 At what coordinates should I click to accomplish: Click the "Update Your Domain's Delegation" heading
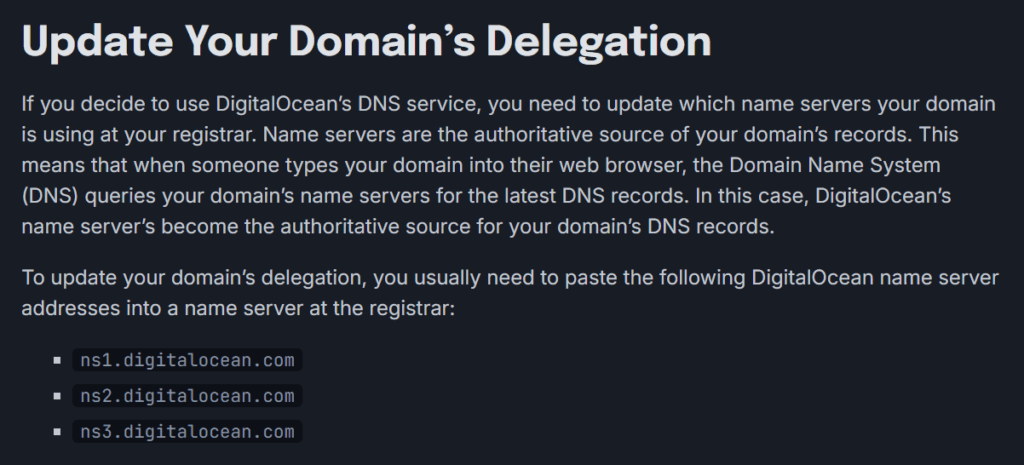366,42
